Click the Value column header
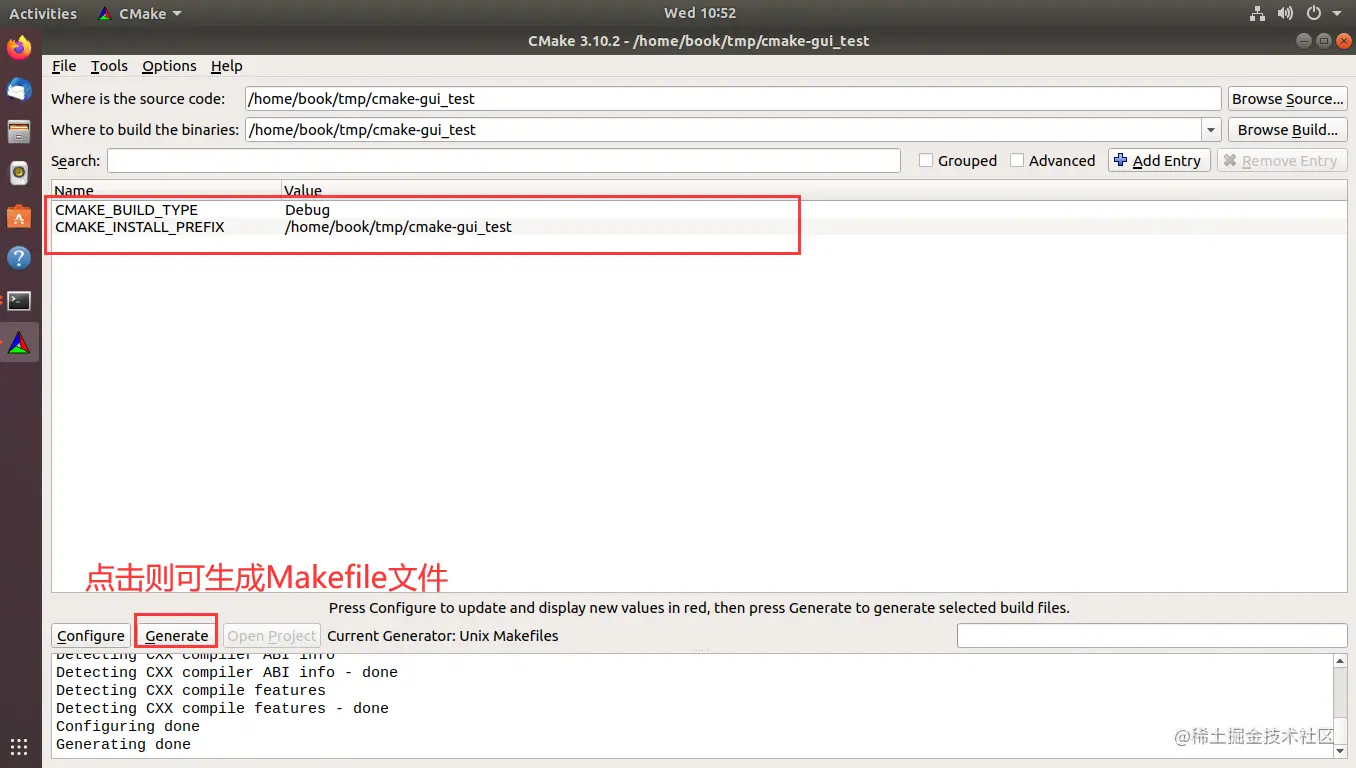The height and width of the screenshot is (768, 1356). click(x=814, y=190)
